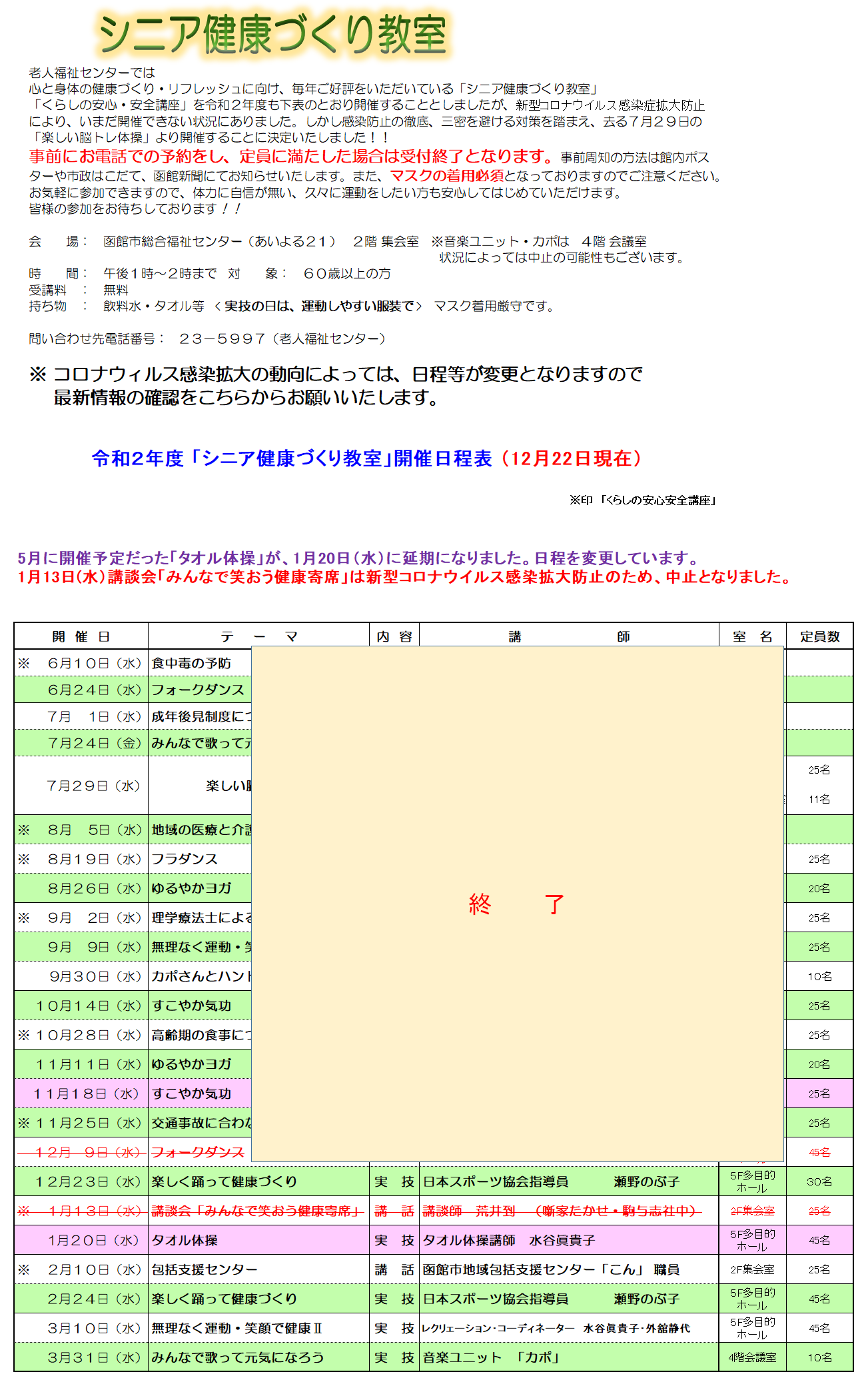Click the テーマ column header
This screenshot has width=868, height=1394.
point(258,636)
